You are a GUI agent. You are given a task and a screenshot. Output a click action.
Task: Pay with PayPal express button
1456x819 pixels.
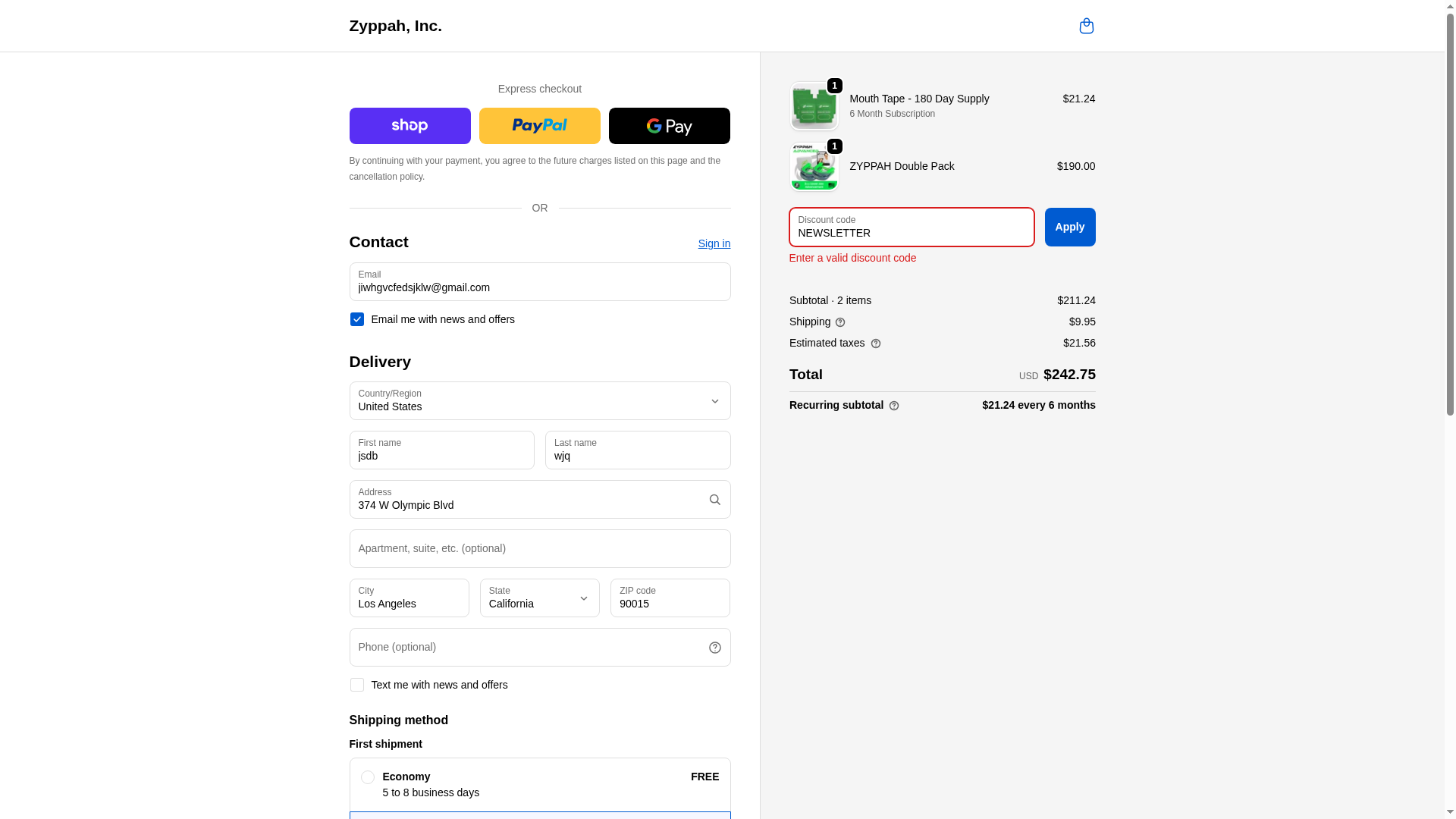tap(539, 126)
